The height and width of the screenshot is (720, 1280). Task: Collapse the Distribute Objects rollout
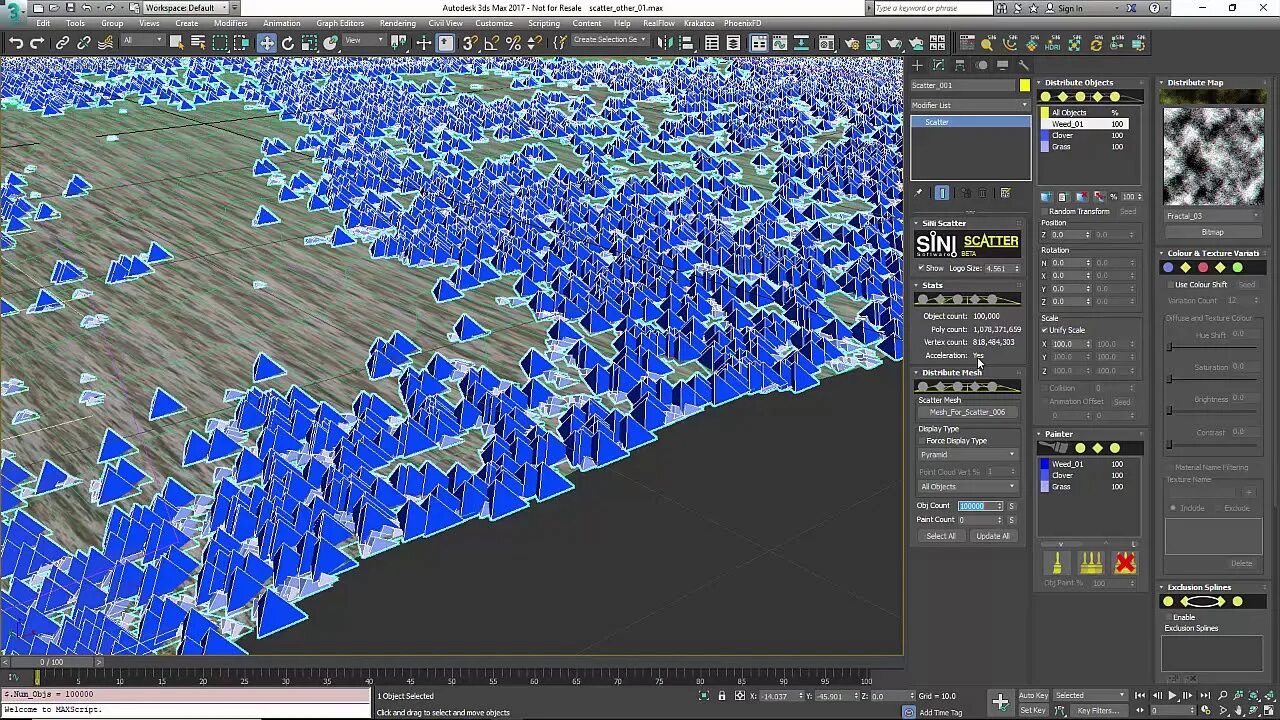1079,83
